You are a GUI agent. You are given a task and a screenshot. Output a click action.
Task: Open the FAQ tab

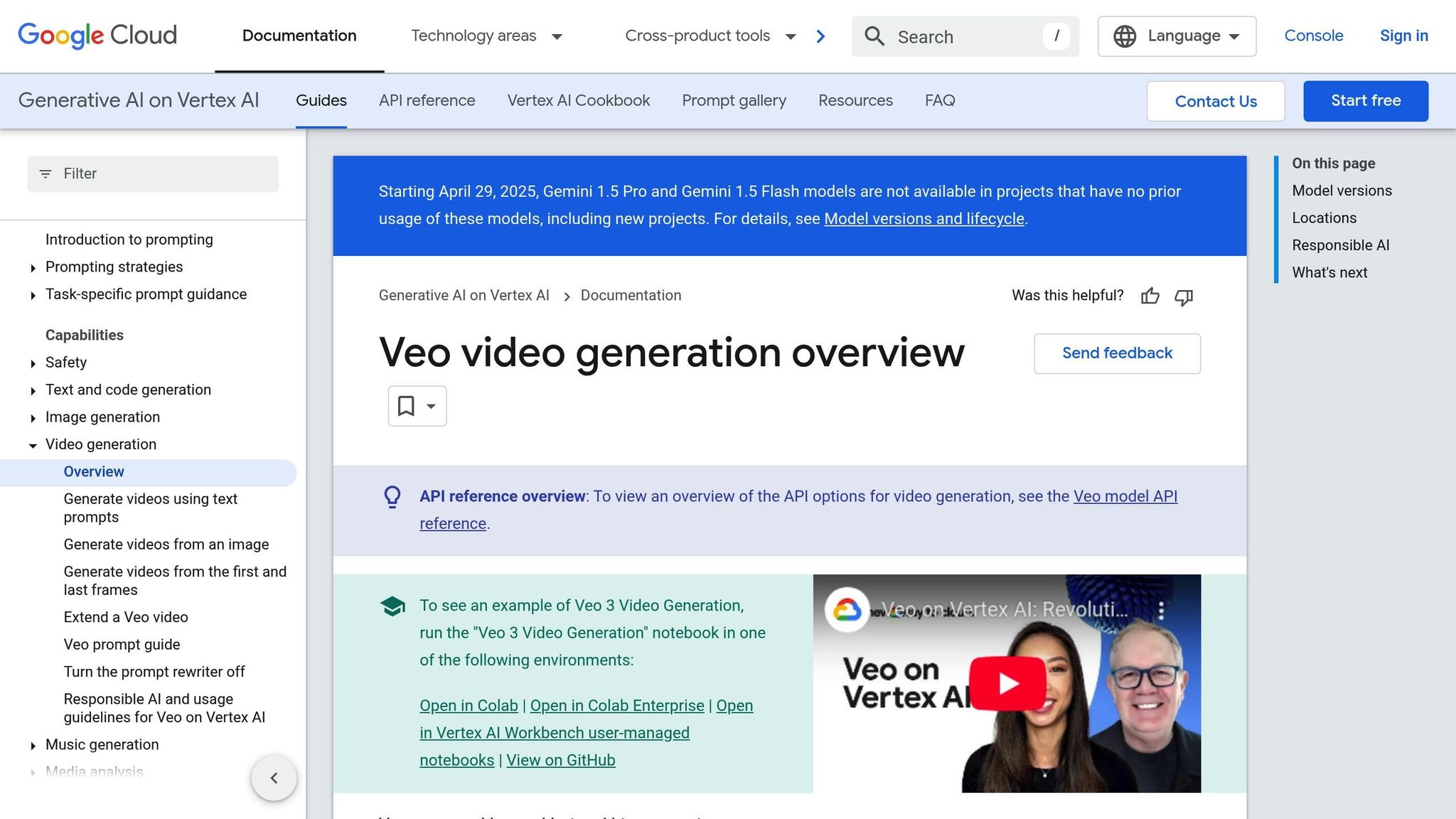pyautogui.click(x=940, y=100)
